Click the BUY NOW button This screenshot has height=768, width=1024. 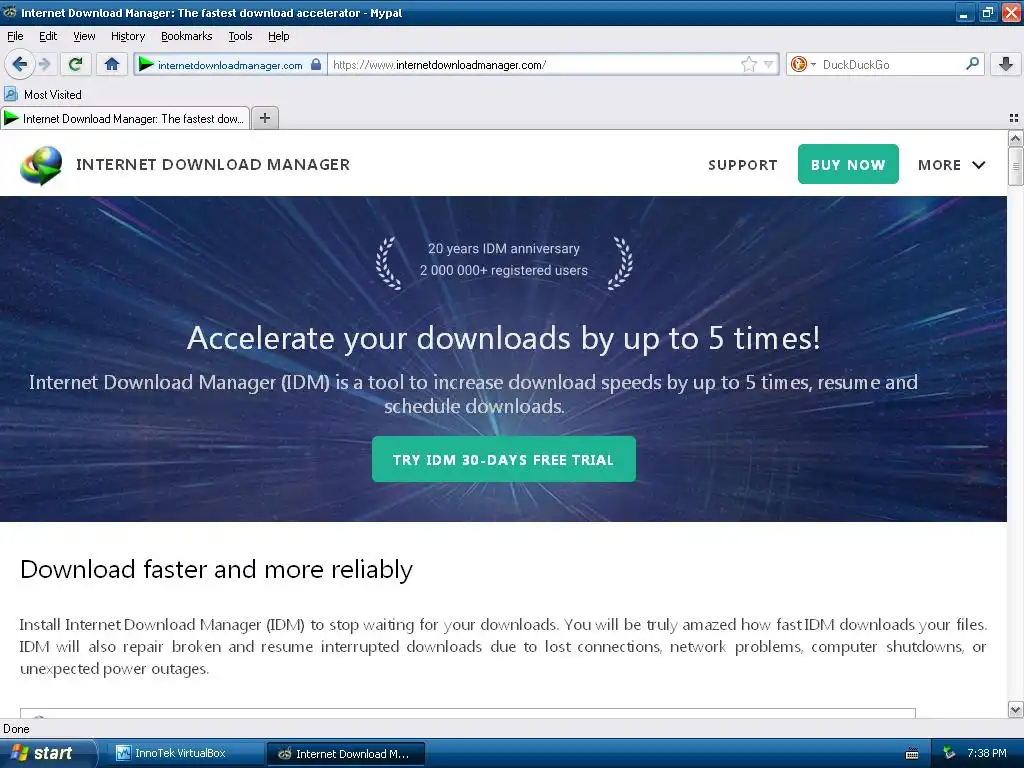(x=848, y=164)
